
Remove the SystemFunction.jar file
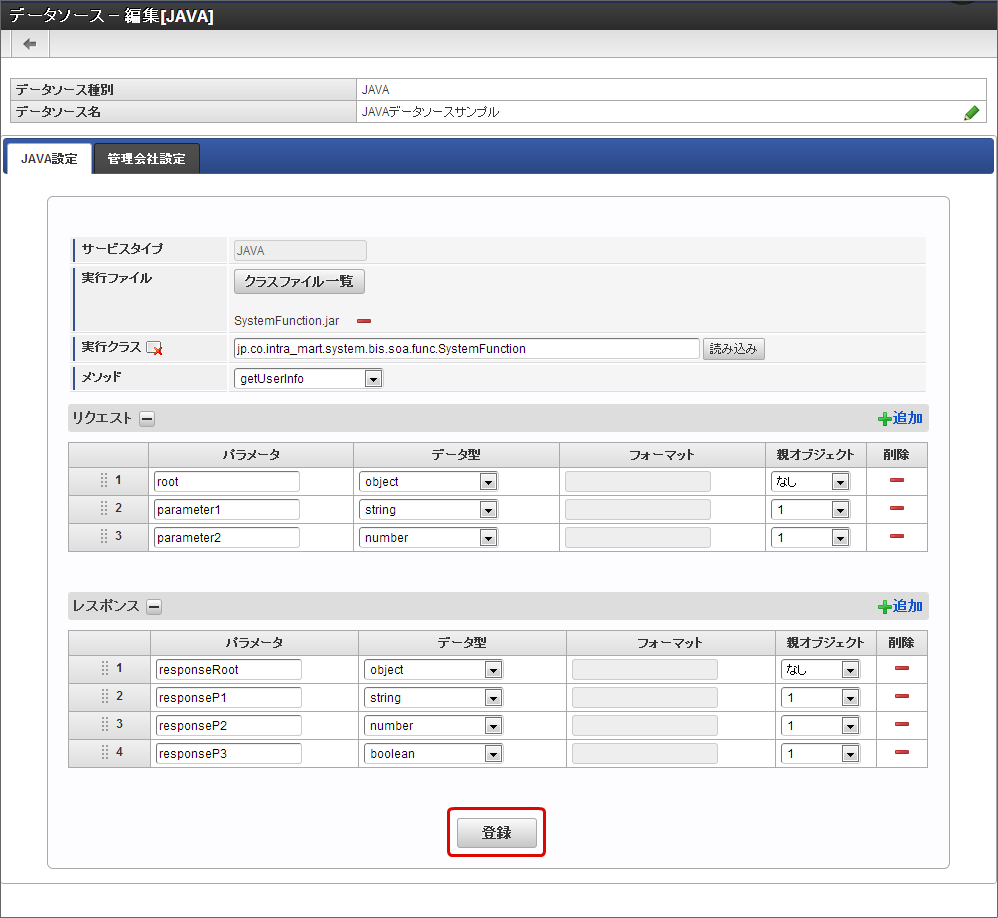(364, 321)
